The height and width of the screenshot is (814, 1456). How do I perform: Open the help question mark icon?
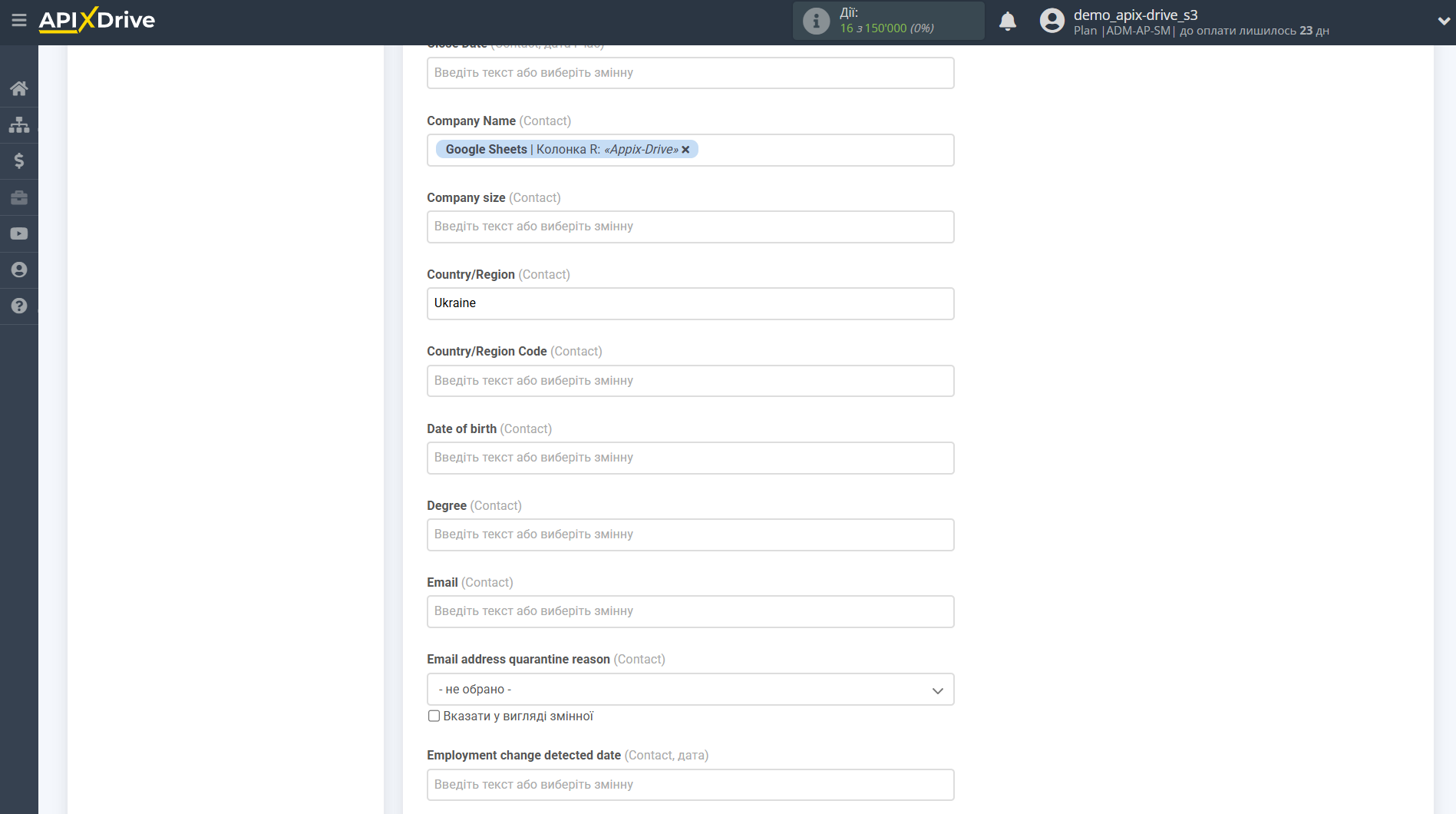tap(19, 306)
